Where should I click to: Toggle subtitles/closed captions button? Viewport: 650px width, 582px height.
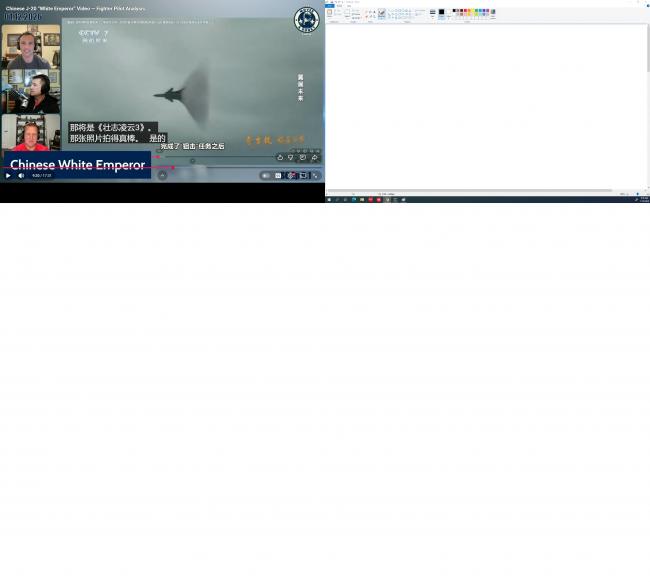point(278,175)
